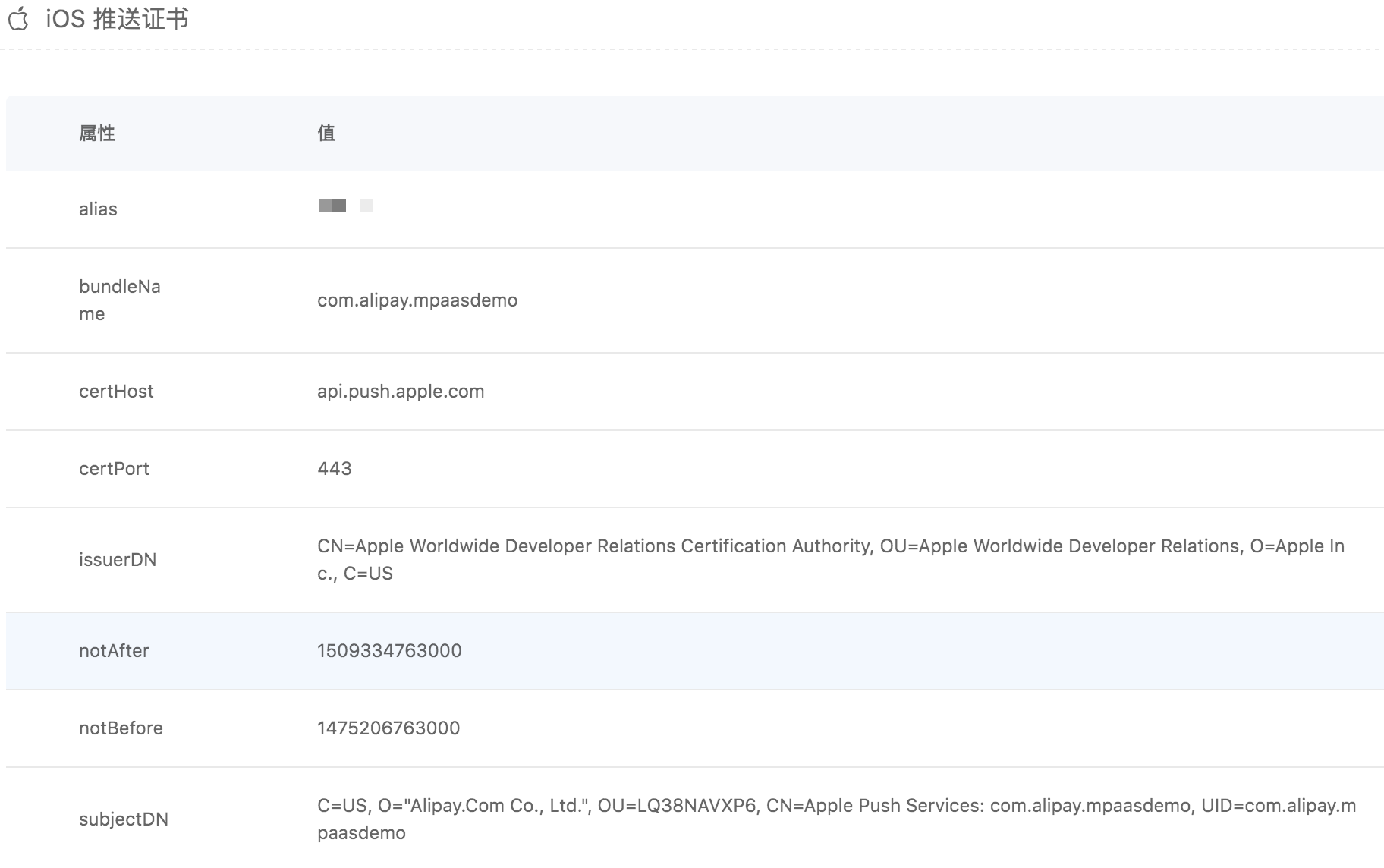1384x868 pixels.
Task: Click the issuerDN value starting CN=Apple Worldwide
Action: coord(831,560)
